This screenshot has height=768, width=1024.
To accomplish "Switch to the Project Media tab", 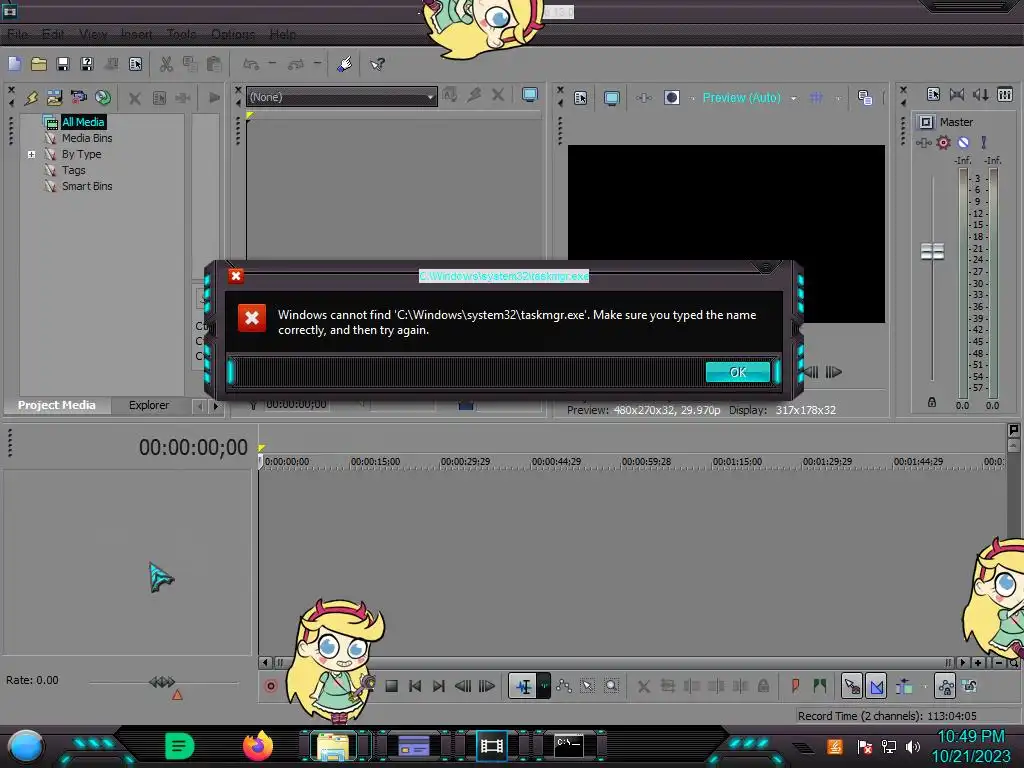I will 57,405.
